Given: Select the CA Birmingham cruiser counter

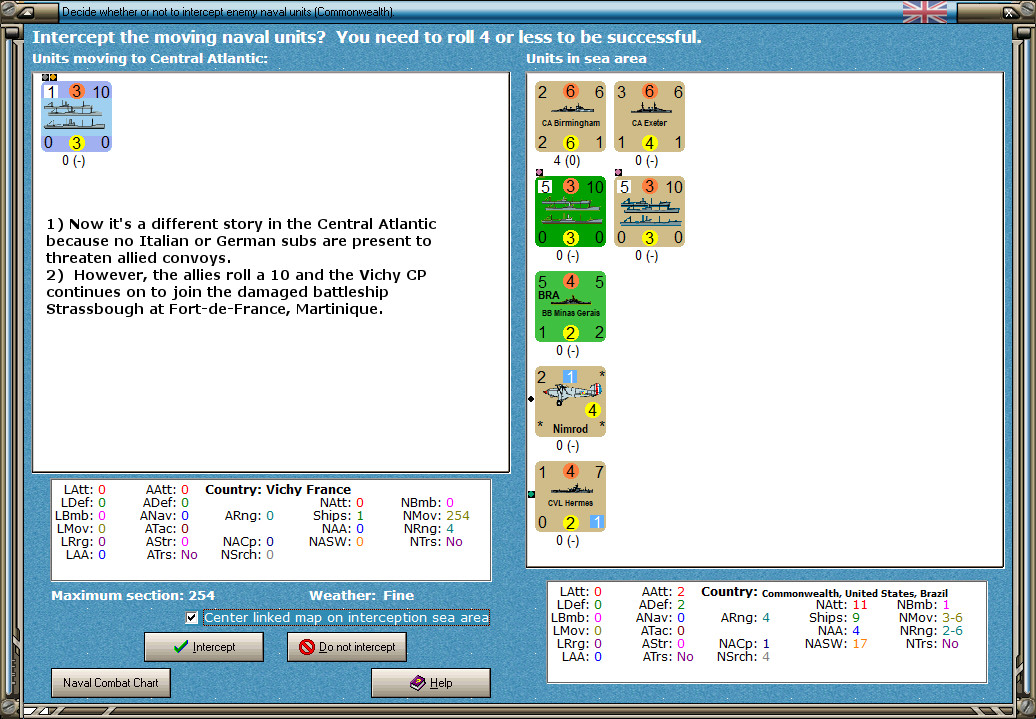Looking at the screenshot, I should (570, 117).
